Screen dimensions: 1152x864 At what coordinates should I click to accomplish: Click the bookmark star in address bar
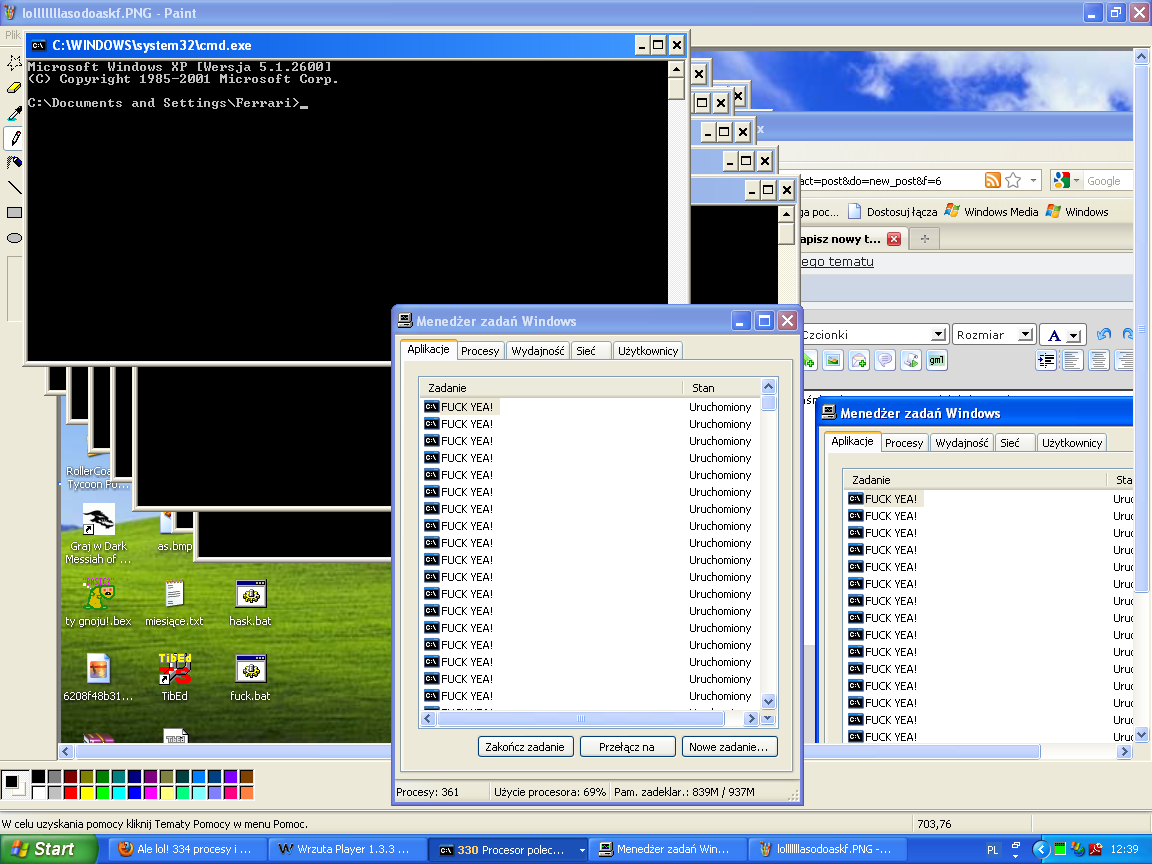tap(1013, 181)
